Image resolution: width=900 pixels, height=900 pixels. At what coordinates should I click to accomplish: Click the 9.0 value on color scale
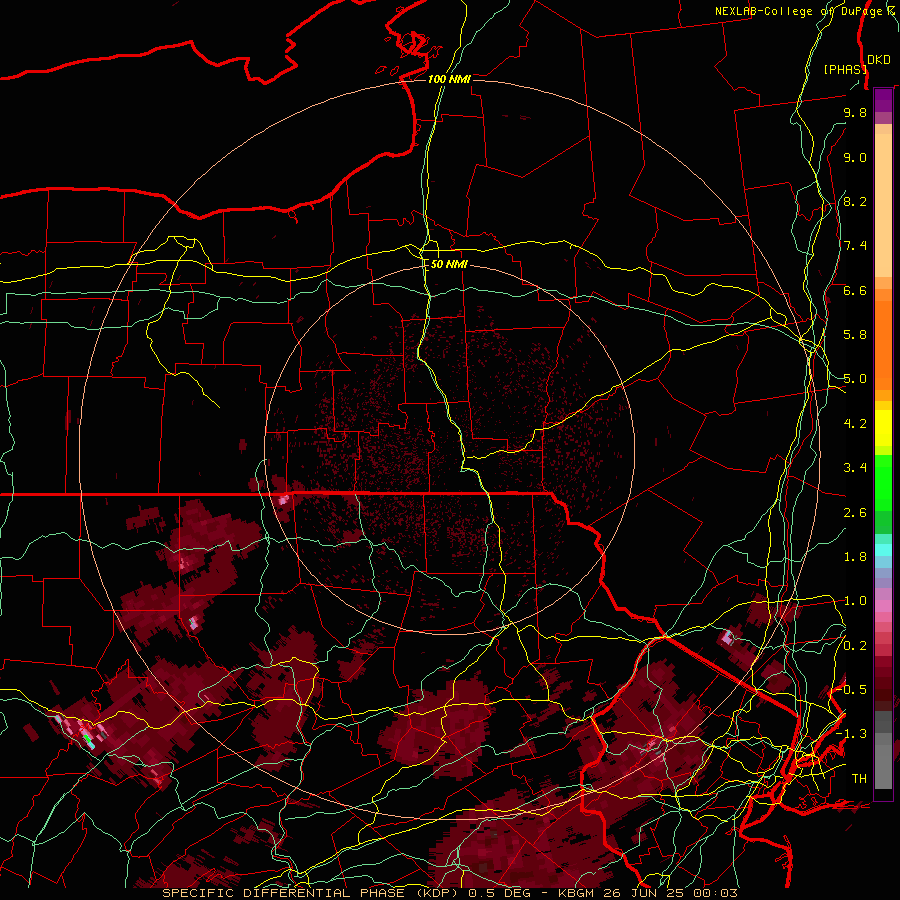(x=855, y=157)
